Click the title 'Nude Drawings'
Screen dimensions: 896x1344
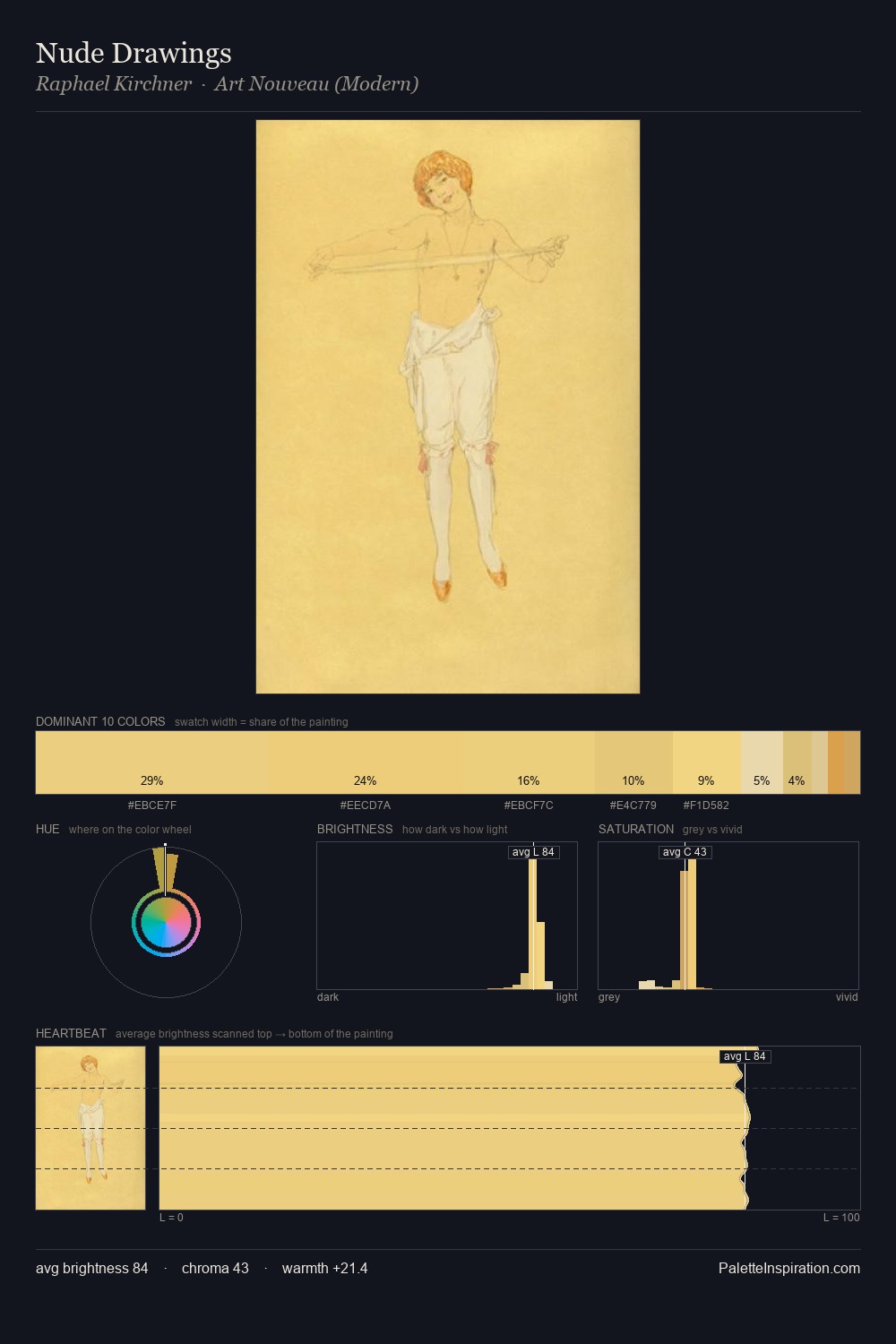pos(134,53)
